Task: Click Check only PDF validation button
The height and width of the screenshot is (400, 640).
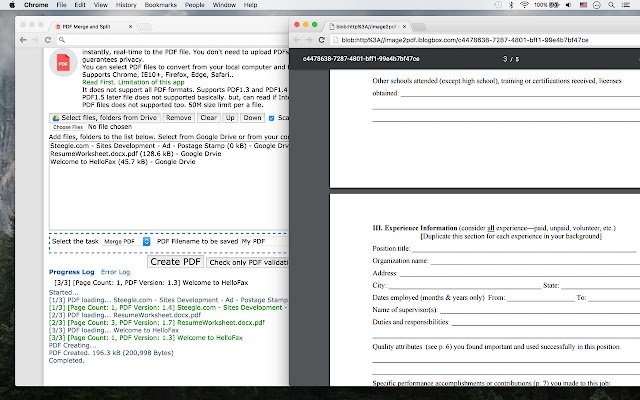Action: point(247,262)
